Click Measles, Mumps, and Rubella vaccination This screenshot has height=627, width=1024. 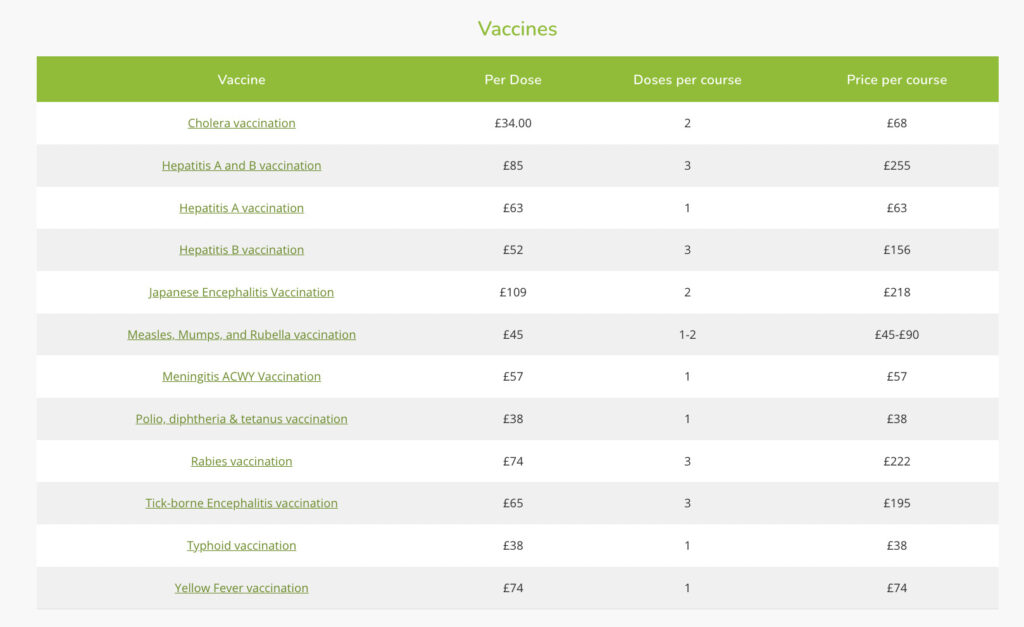[241, 334]
